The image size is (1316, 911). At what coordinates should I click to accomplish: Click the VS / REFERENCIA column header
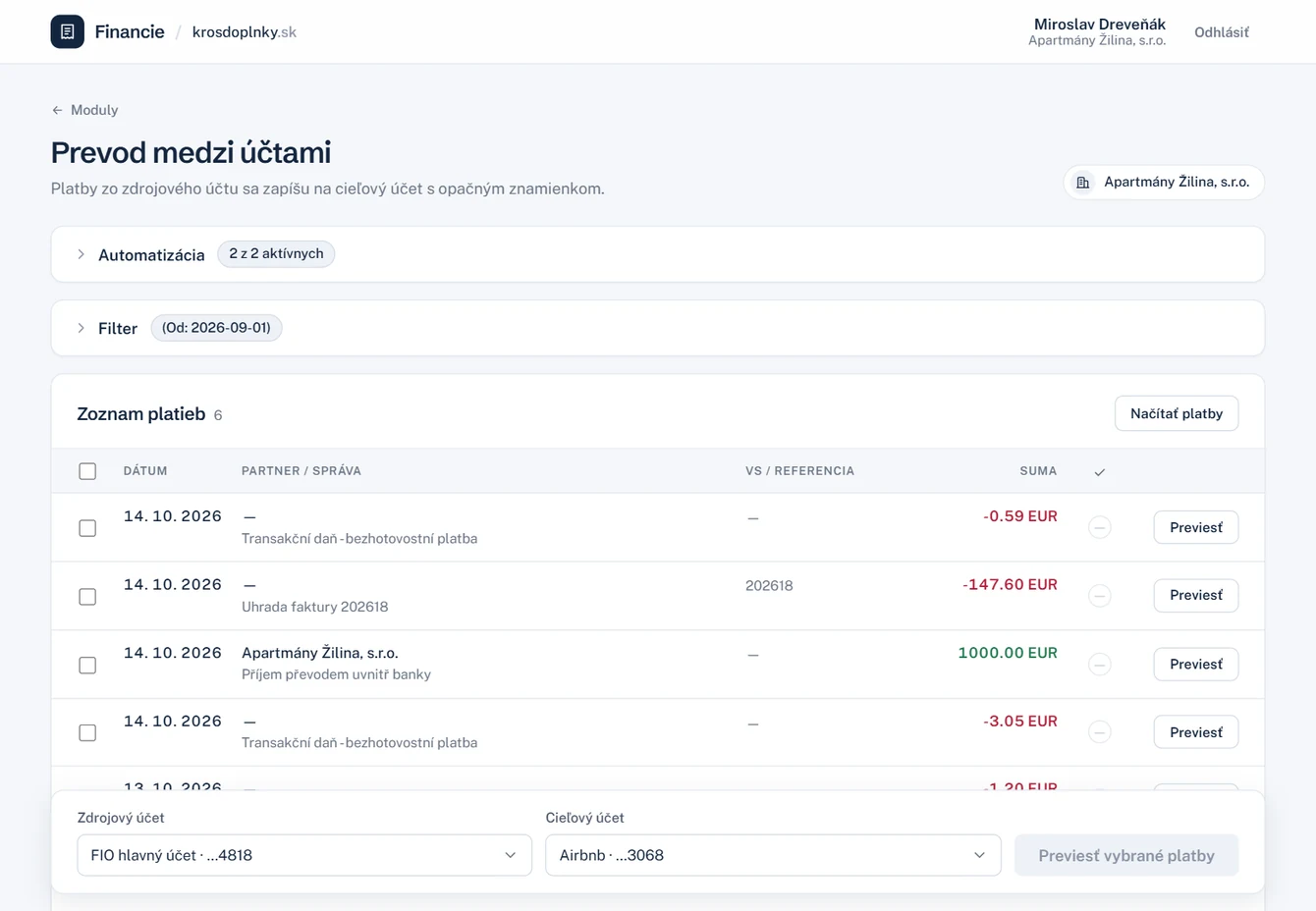[x=799, y=471]
